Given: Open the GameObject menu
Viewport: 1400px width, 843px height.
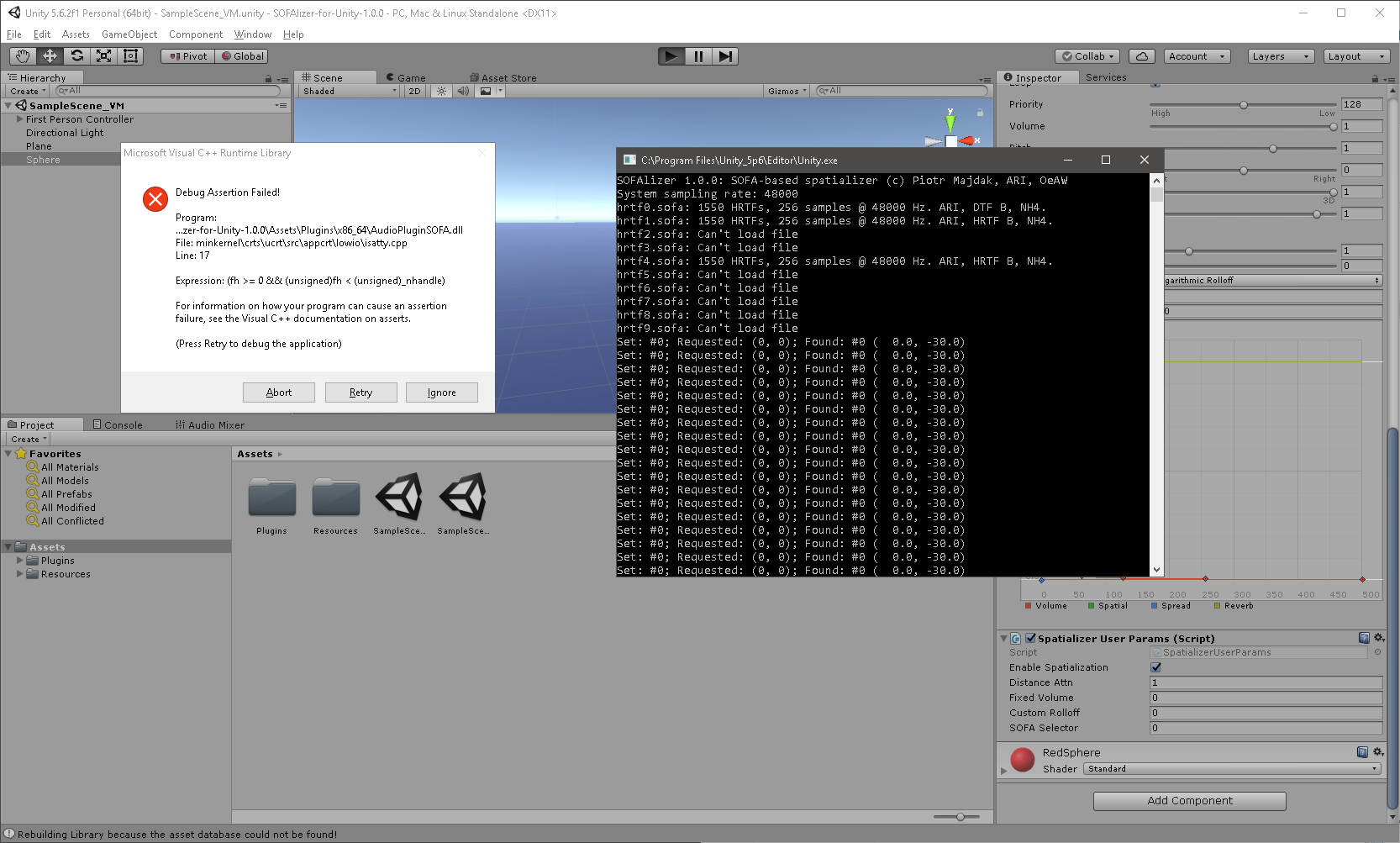Looking at the screenshot, I should pyautogui.click(x=128, y=34).
